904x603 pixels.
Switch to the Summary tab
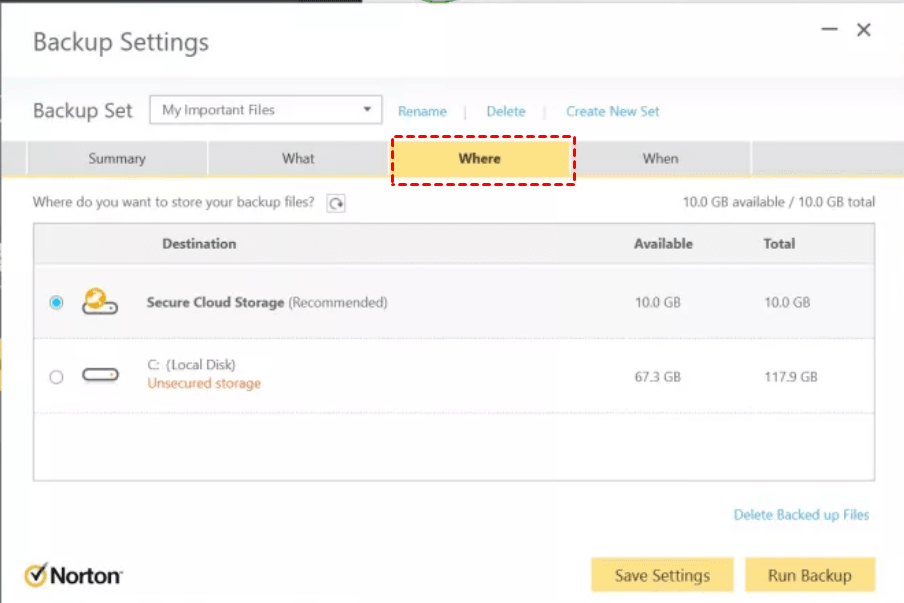117,158
